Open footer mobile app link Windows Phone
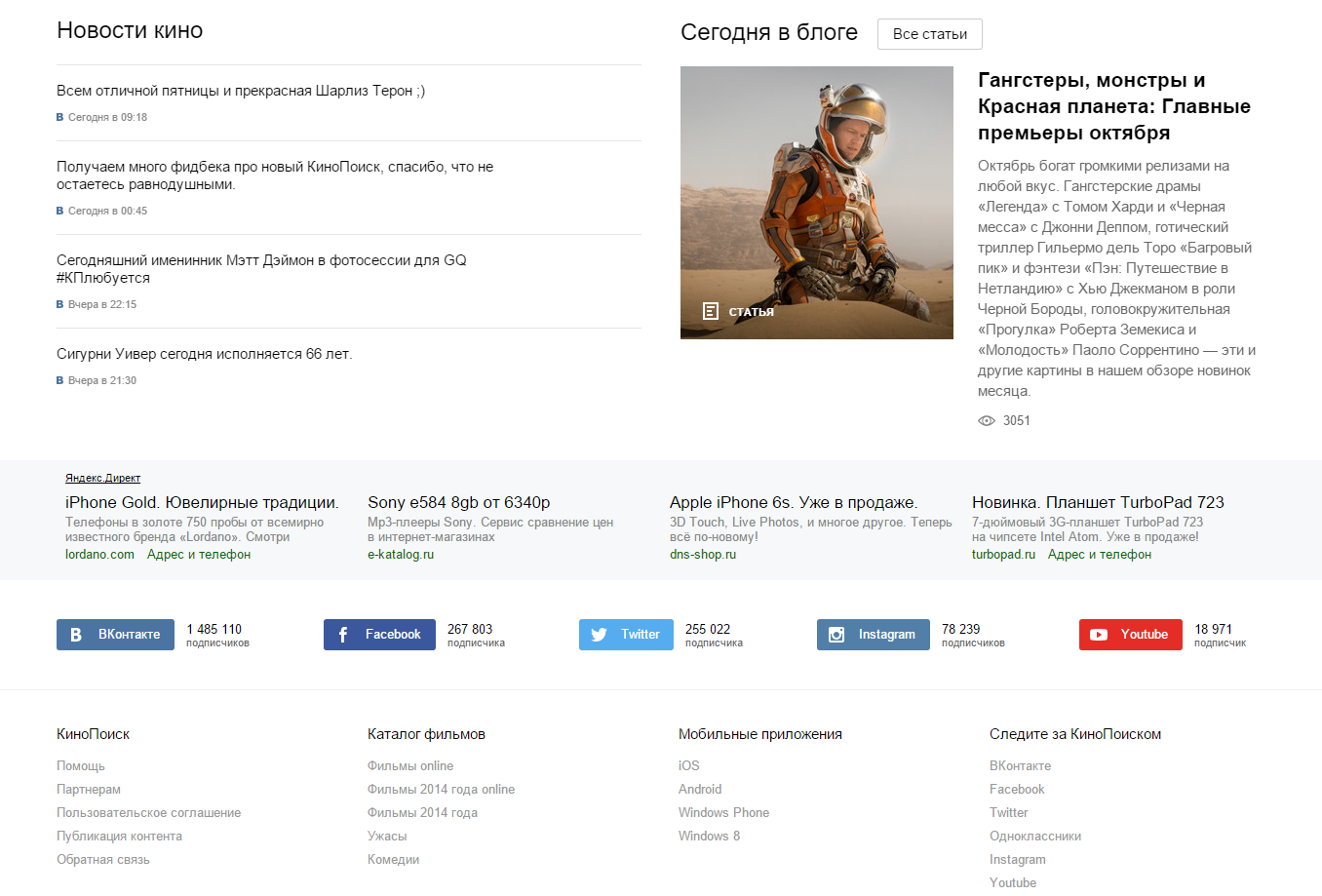Viewport: 1322px width, 896px height. coord(723,813)
